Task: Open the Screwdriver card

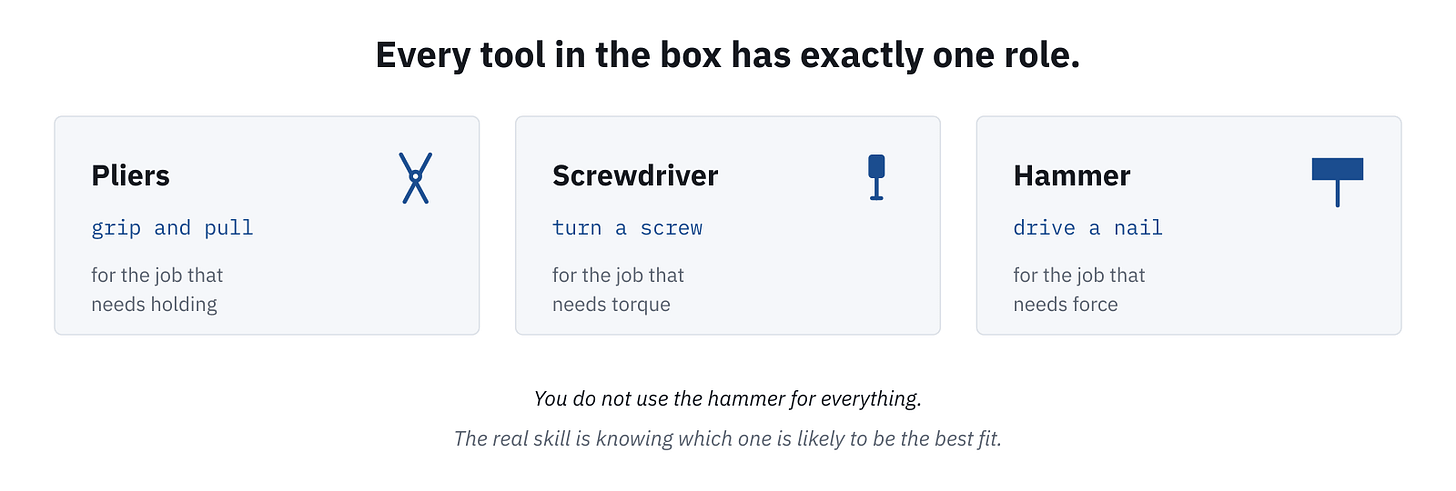Action: click(x=728, y=225)
